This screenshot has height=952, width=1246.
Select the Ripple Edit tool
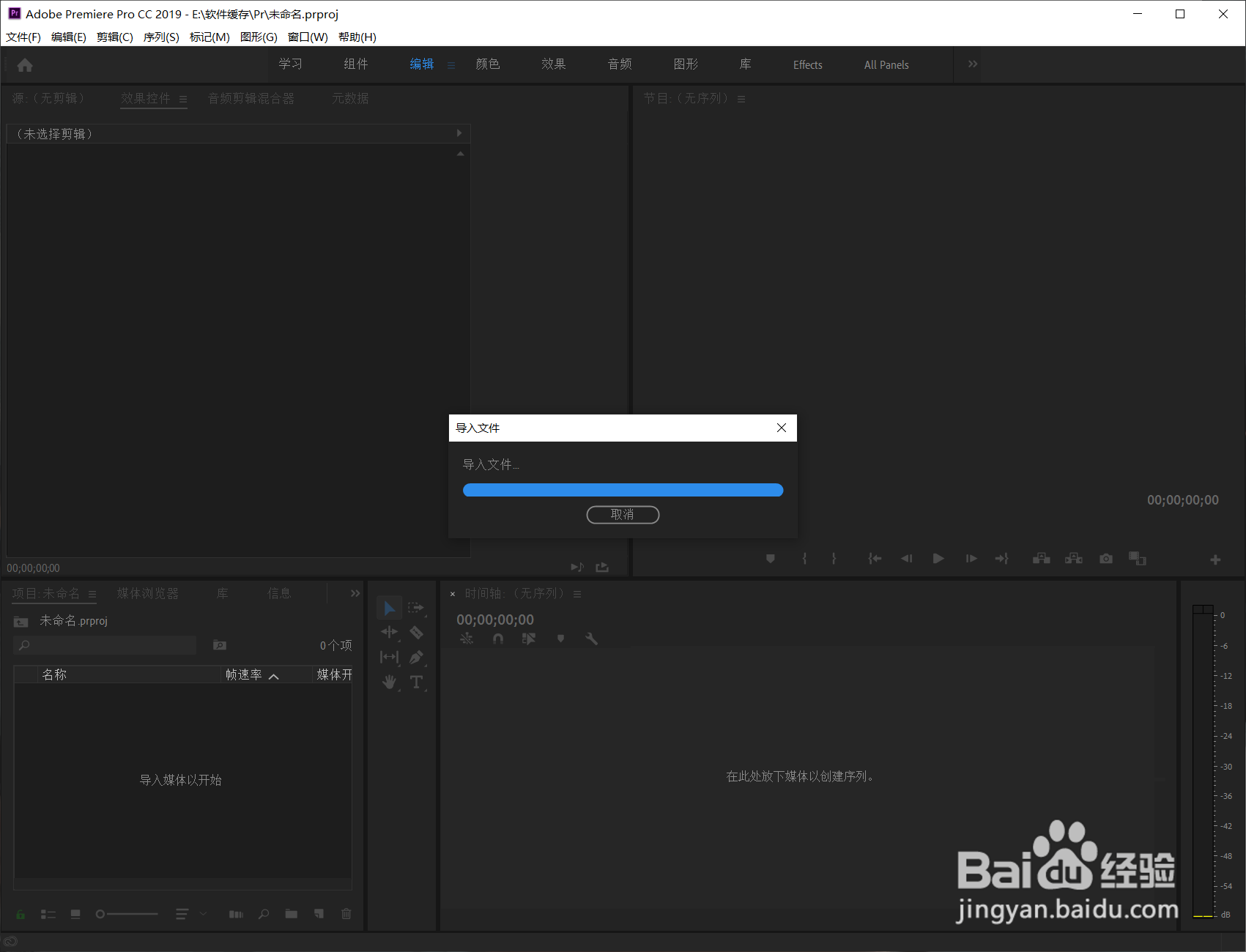coord(390,632)
